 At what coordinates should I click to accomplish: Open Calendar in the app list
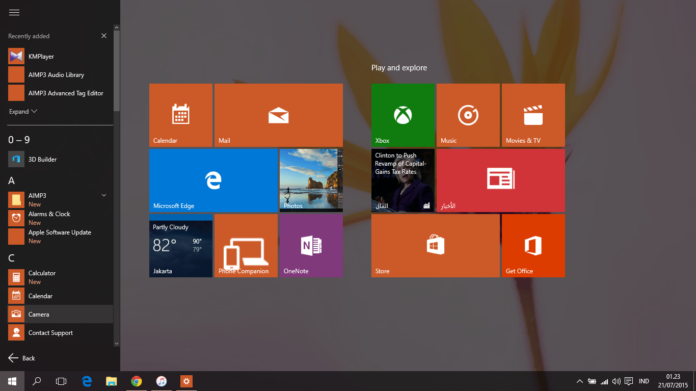tap(60, 296)
